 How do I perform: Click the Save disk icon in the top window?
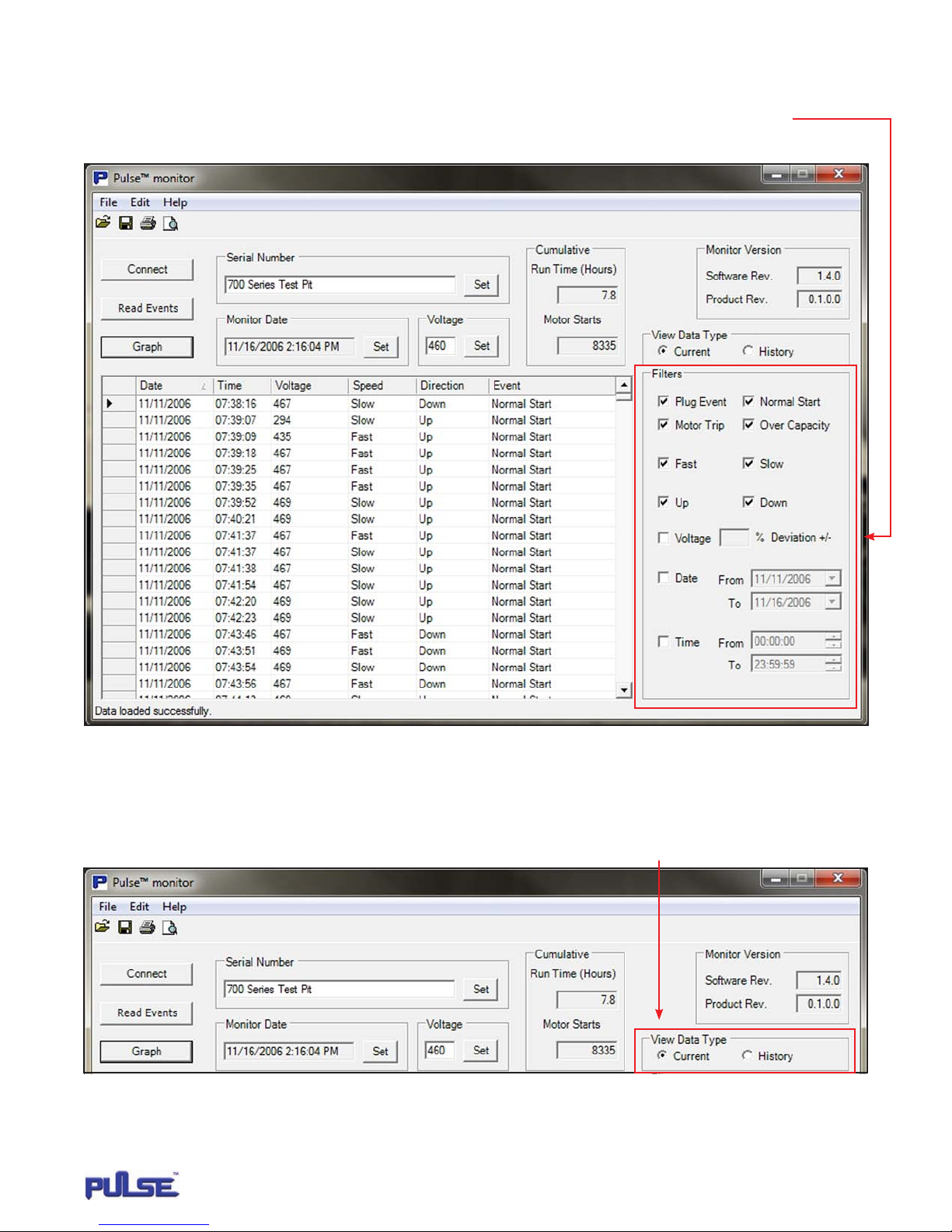(x=125, y=223)
